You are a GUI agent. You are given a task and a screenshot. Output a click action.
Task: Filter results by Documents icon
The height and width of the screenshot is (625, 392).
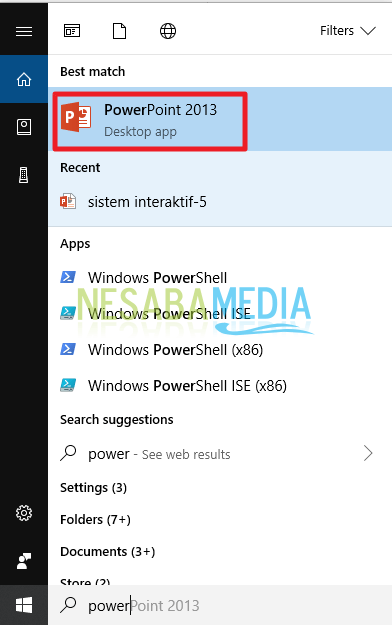click(119, 31)
